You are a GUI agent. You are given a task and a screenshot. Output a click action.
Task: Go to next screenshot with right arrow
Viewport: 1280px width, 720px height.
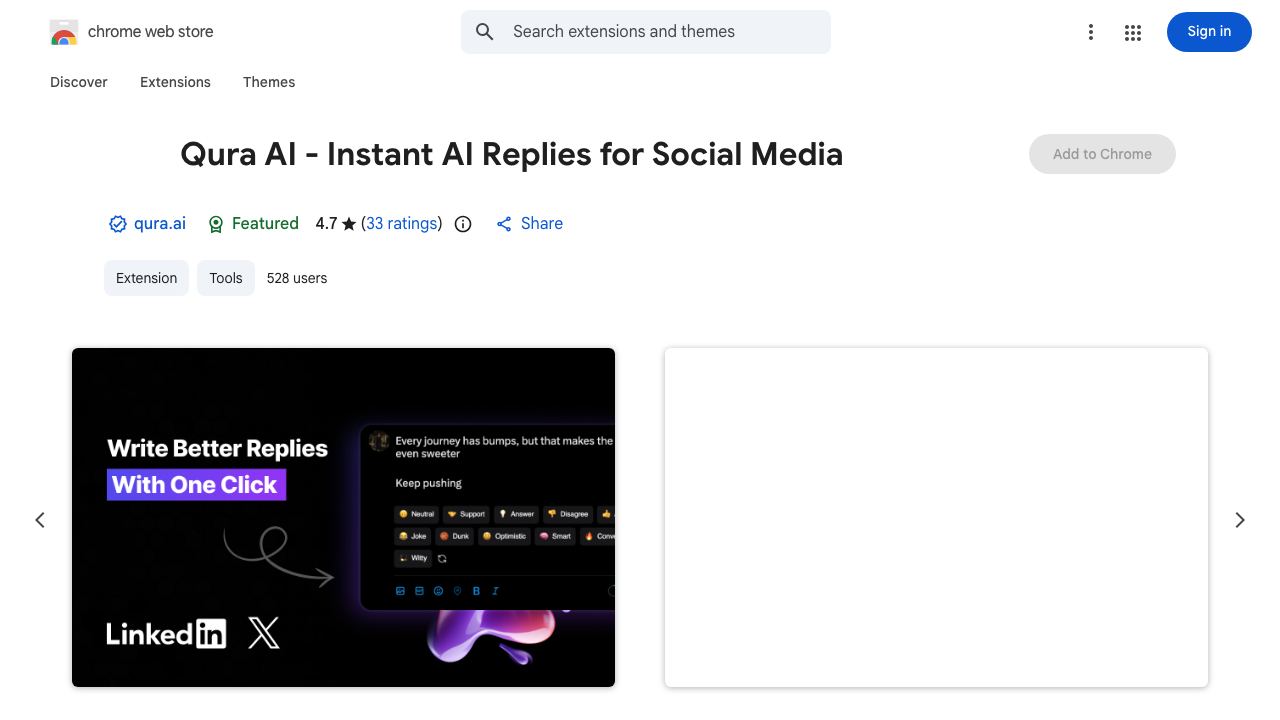(x=1240, y=520)
